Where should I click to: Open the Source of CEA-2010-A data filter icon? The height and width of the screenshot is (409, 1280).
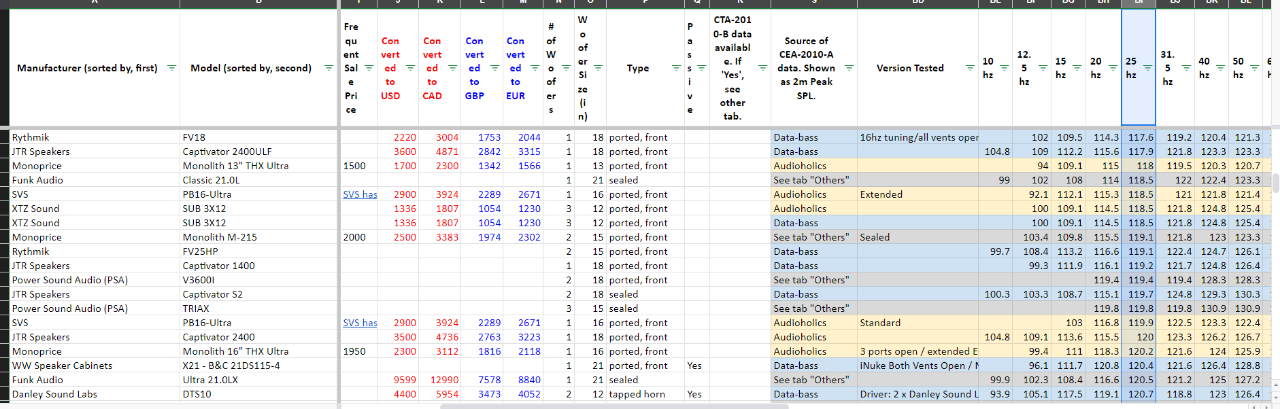[849, 68]
